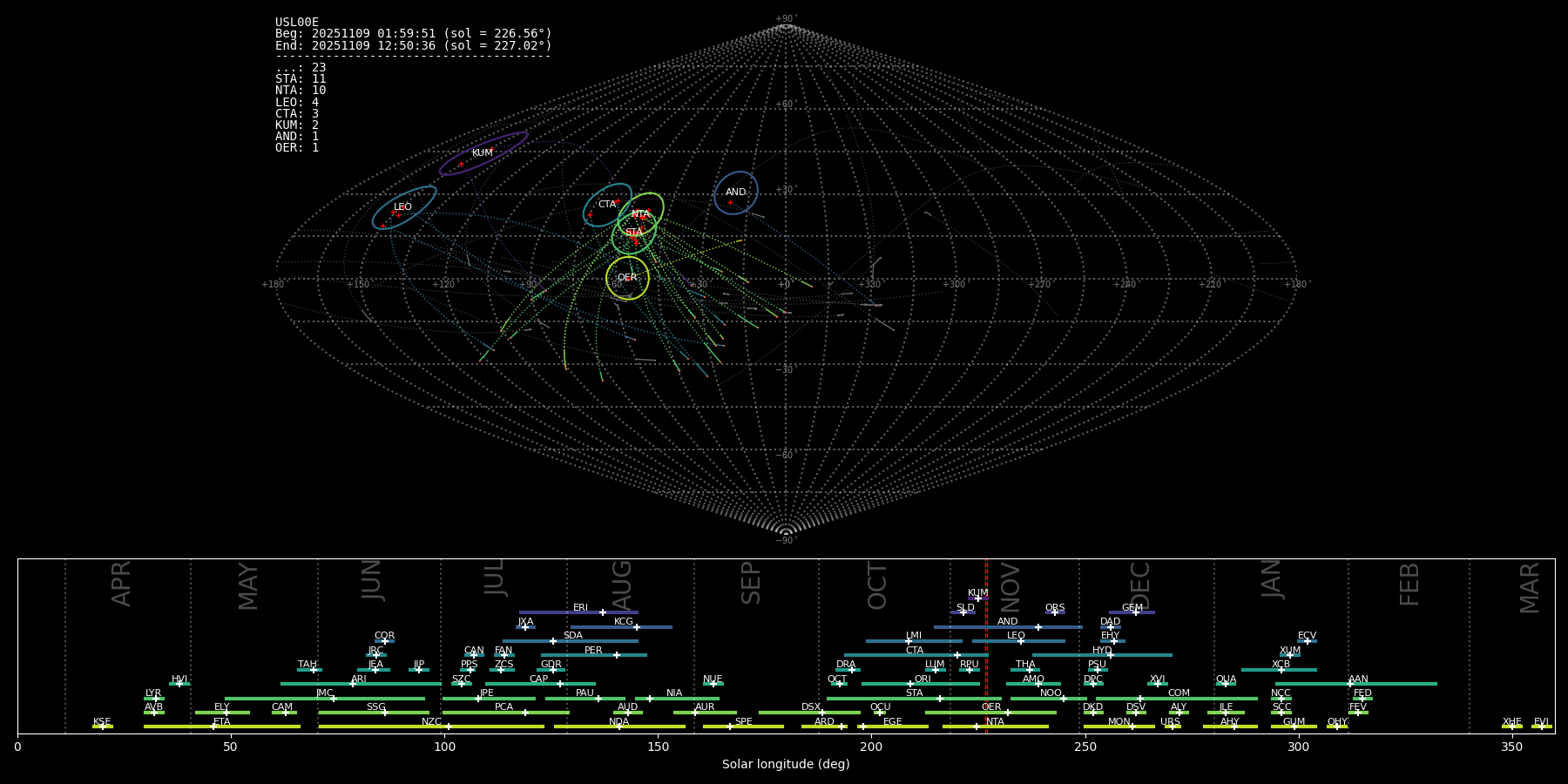Click the APR month label in the timeline
The height and width of the screenshot is (784, 1568).
tap(121, 584)
